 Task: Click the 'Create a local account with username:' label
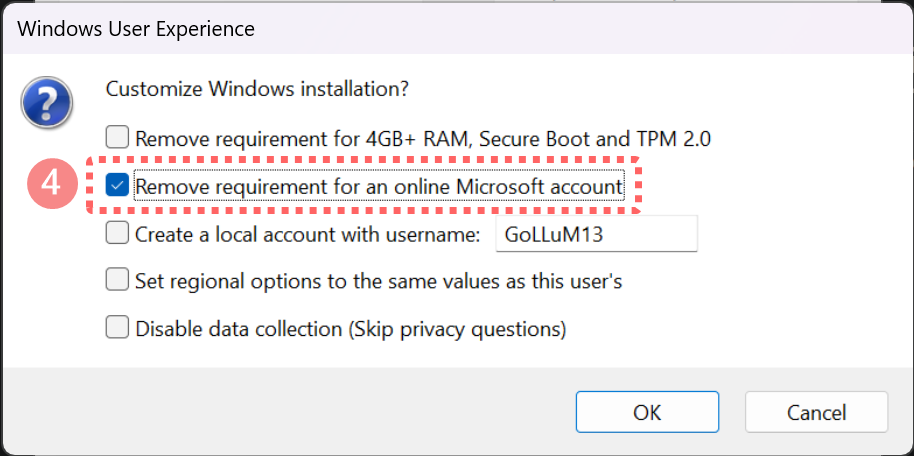(301, 234)
